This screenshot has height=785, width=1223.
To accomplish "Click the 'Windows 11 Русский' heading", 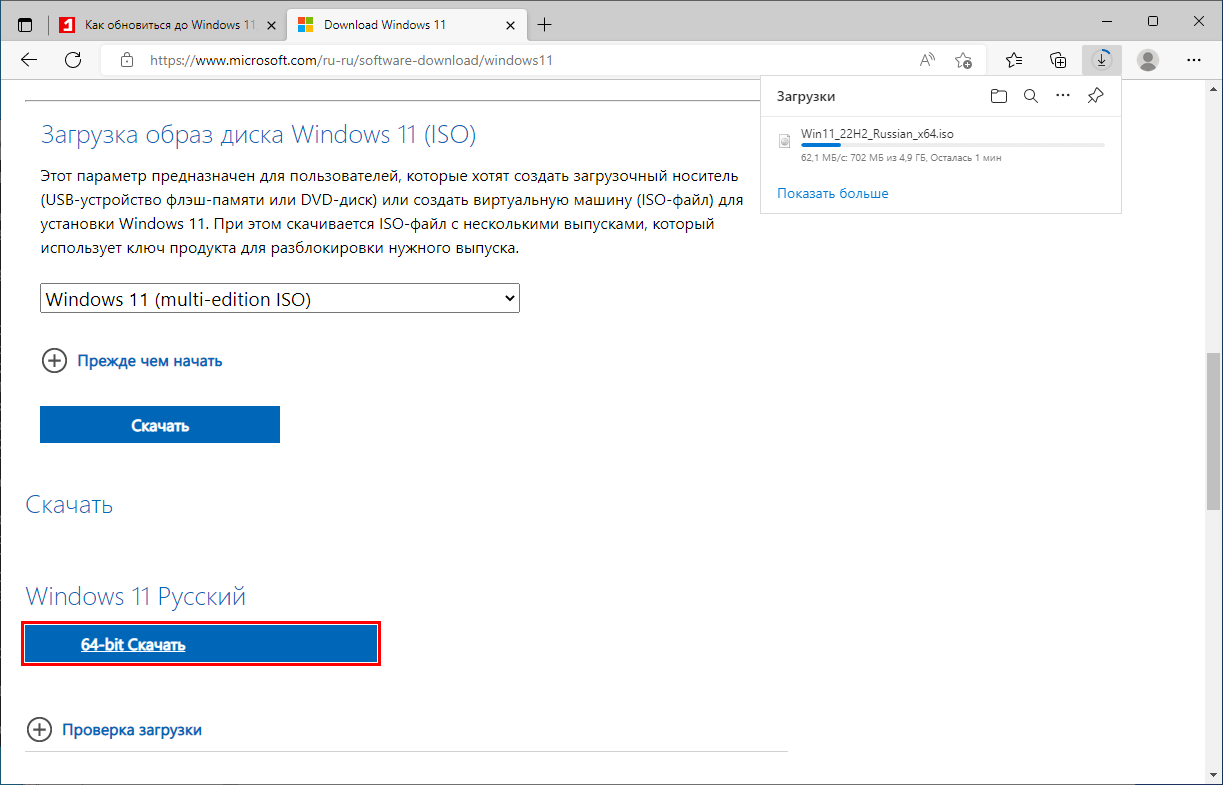I will (x=135, y=597).
